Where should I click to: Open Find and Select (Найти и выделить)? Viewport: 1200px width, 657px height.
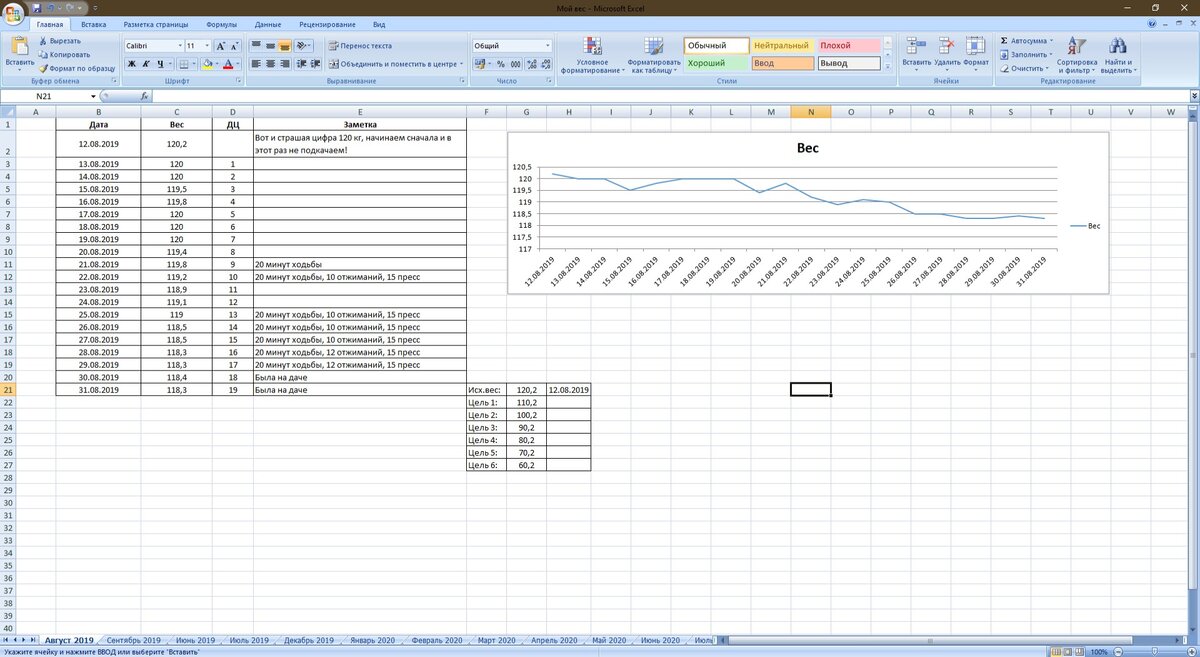point(1117,56)
